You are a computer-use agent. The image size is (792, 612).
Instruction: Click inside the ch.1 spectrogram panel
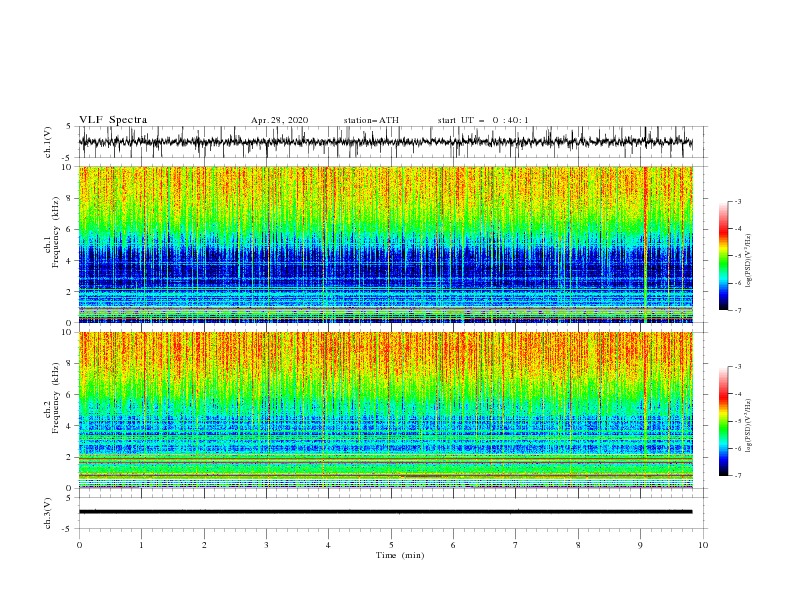point(385,244)
